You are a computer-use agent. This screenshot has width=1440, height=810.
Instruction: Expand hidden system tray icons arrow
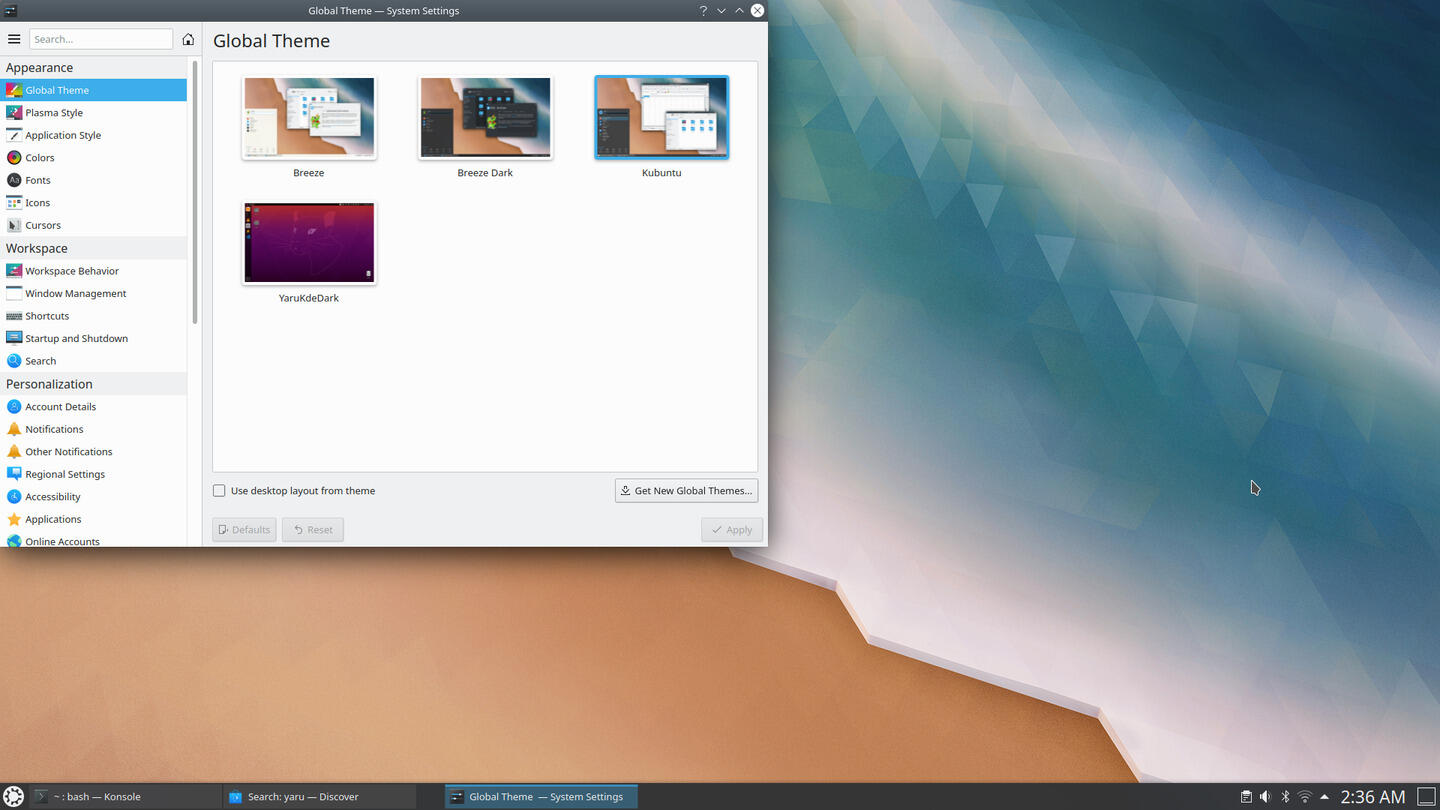click(1324, 797)
